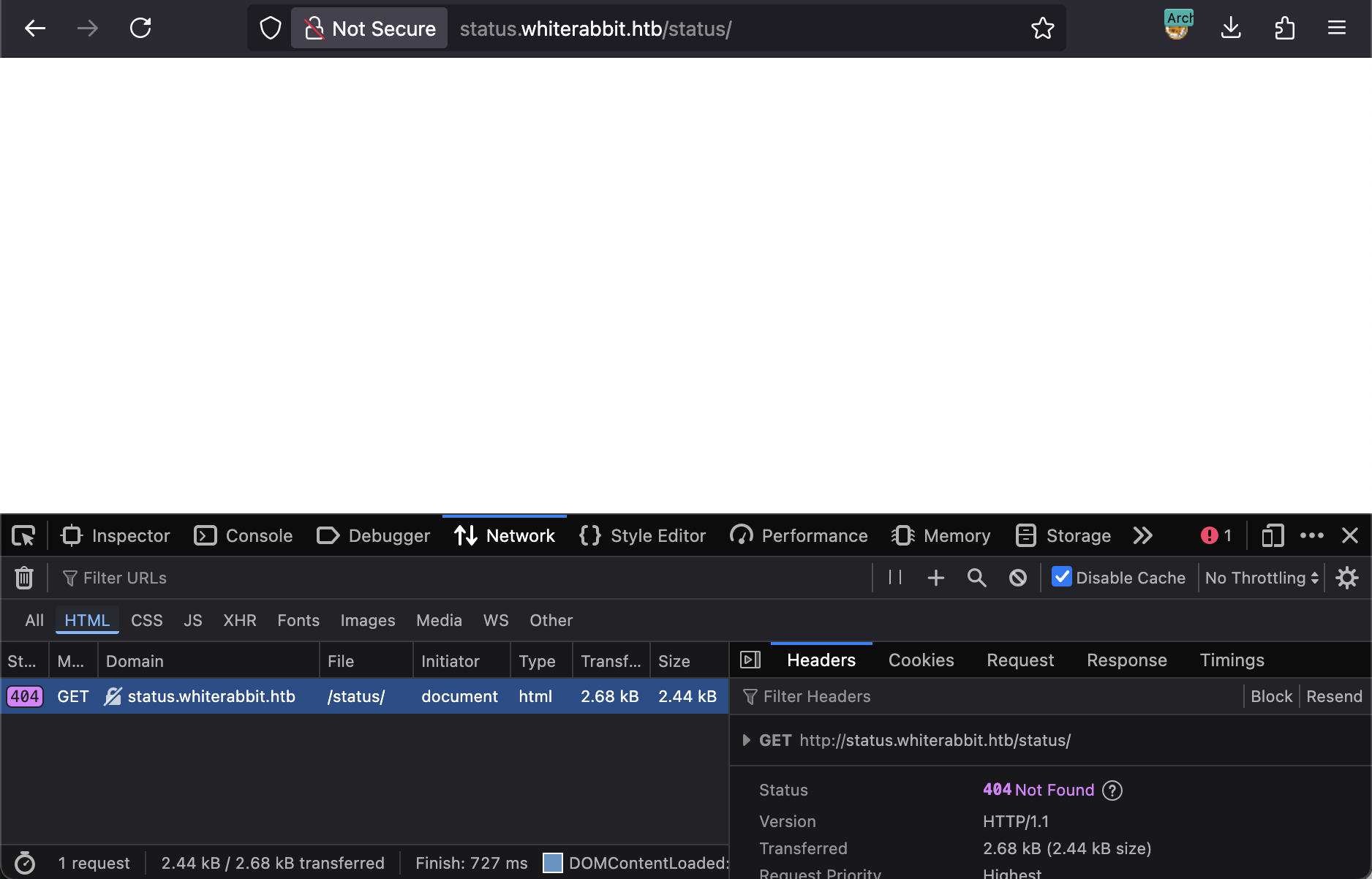Image resolution: width=1372 pixels, height=879 pixels.
Task: Clear all network requests with trash icon
Action: point(24,578)
